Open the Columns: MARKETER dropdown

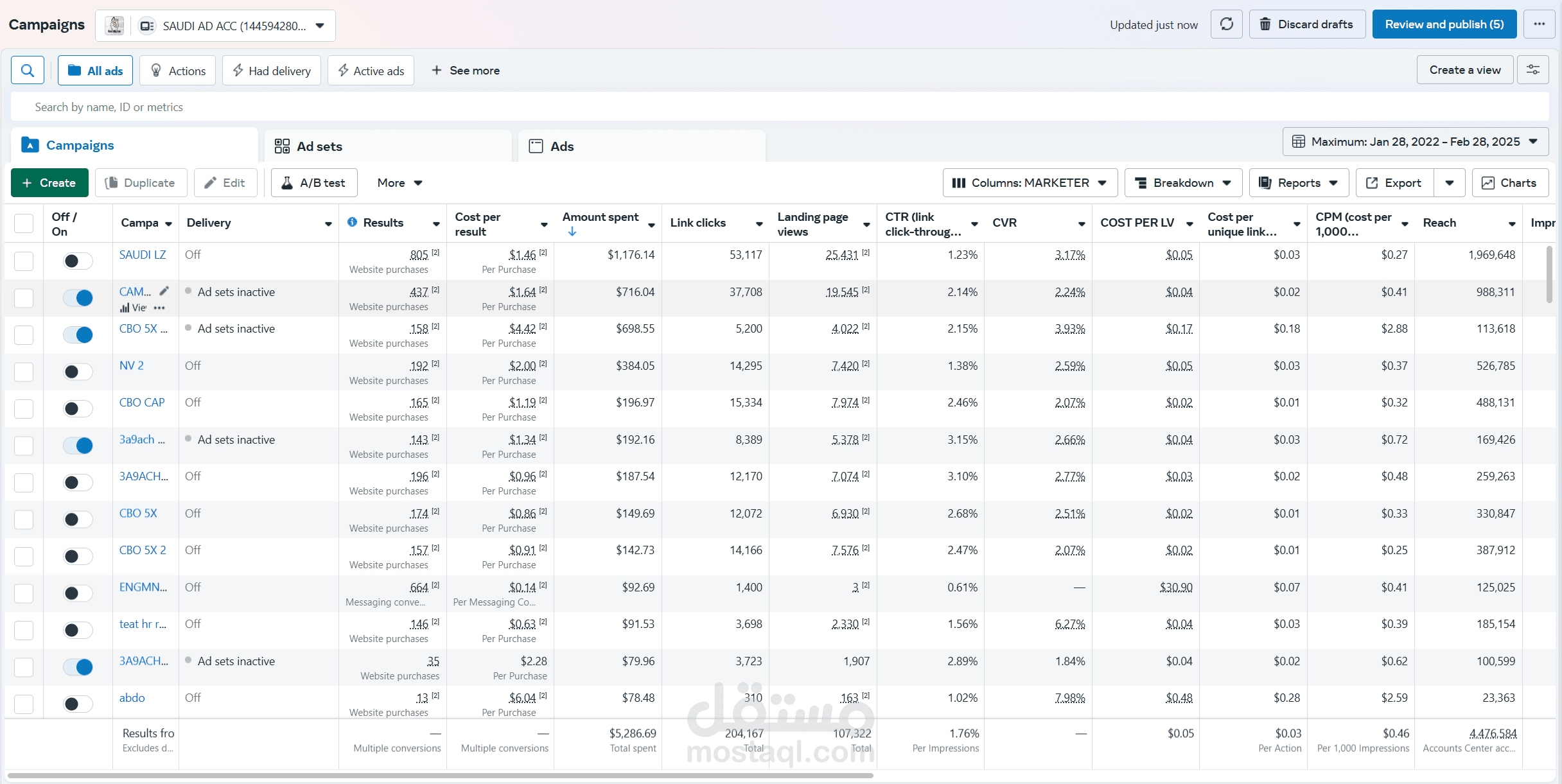(x=1030, y=183)
